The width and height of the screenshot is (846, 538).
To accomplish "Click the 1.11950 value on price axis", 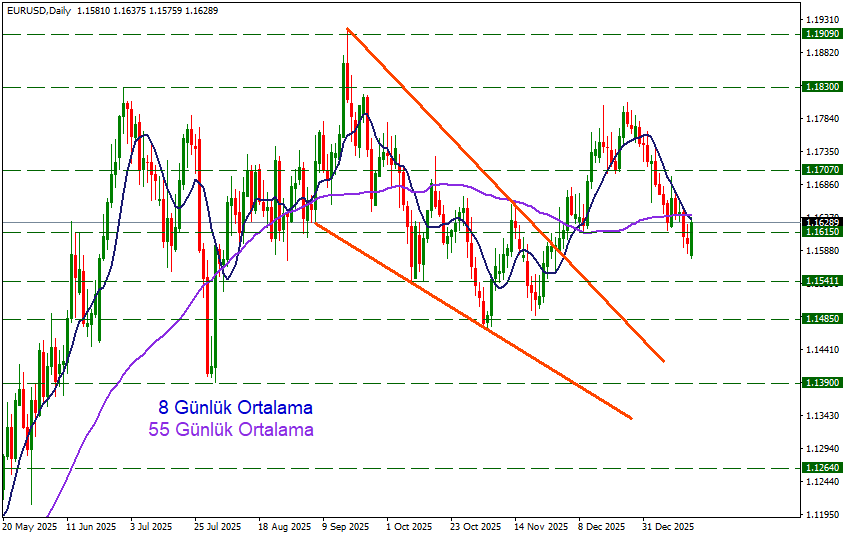I will tap(822, 515).
